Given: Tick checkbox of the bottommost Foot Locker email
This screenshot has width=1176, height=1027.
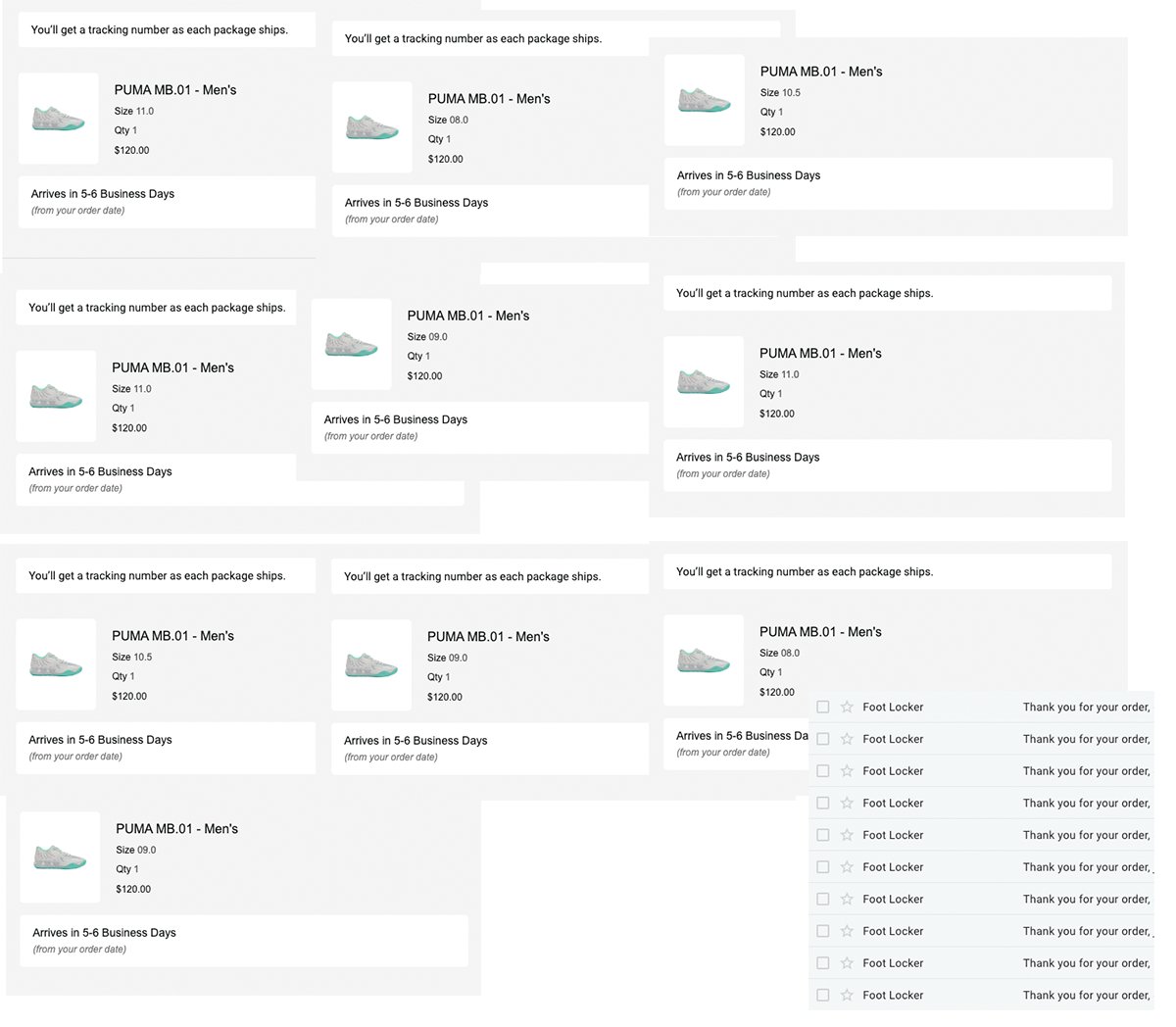Looking at the screenshot, I should point(823,995).
